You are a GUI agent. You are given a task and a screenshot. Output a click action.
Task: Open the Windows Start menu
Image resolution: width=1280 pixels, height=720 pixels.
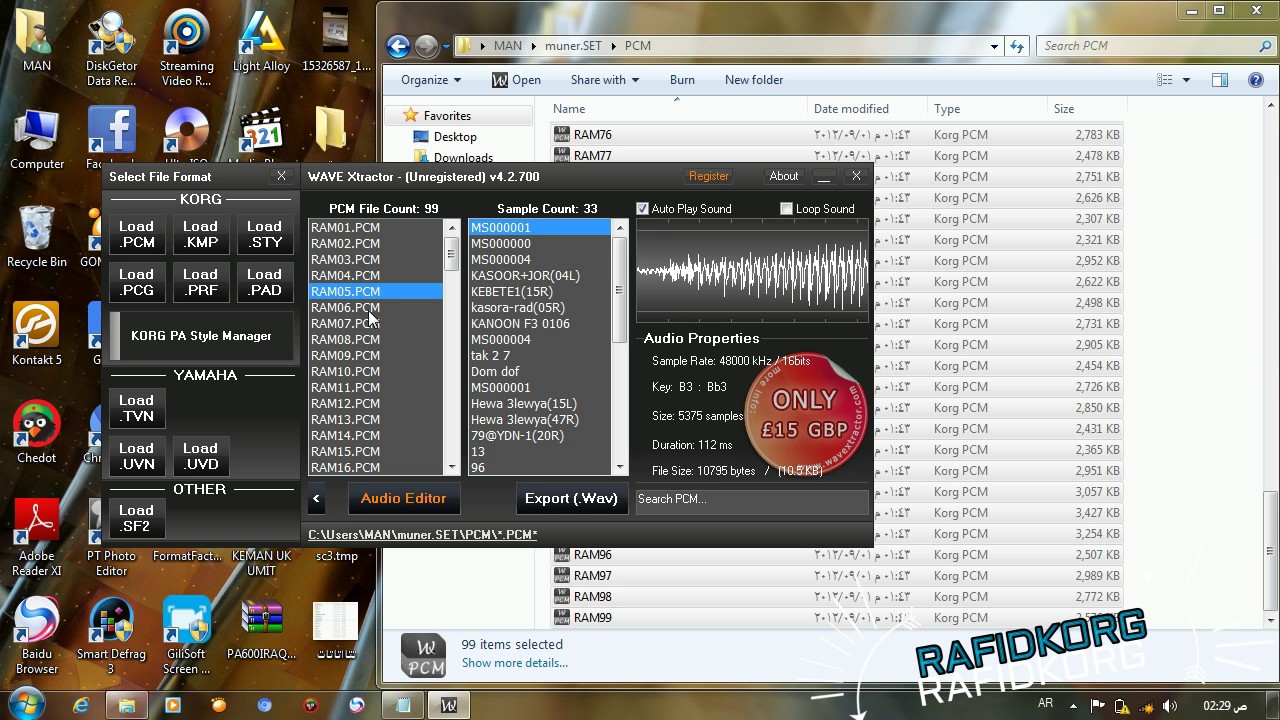click(x=27, y=705)
